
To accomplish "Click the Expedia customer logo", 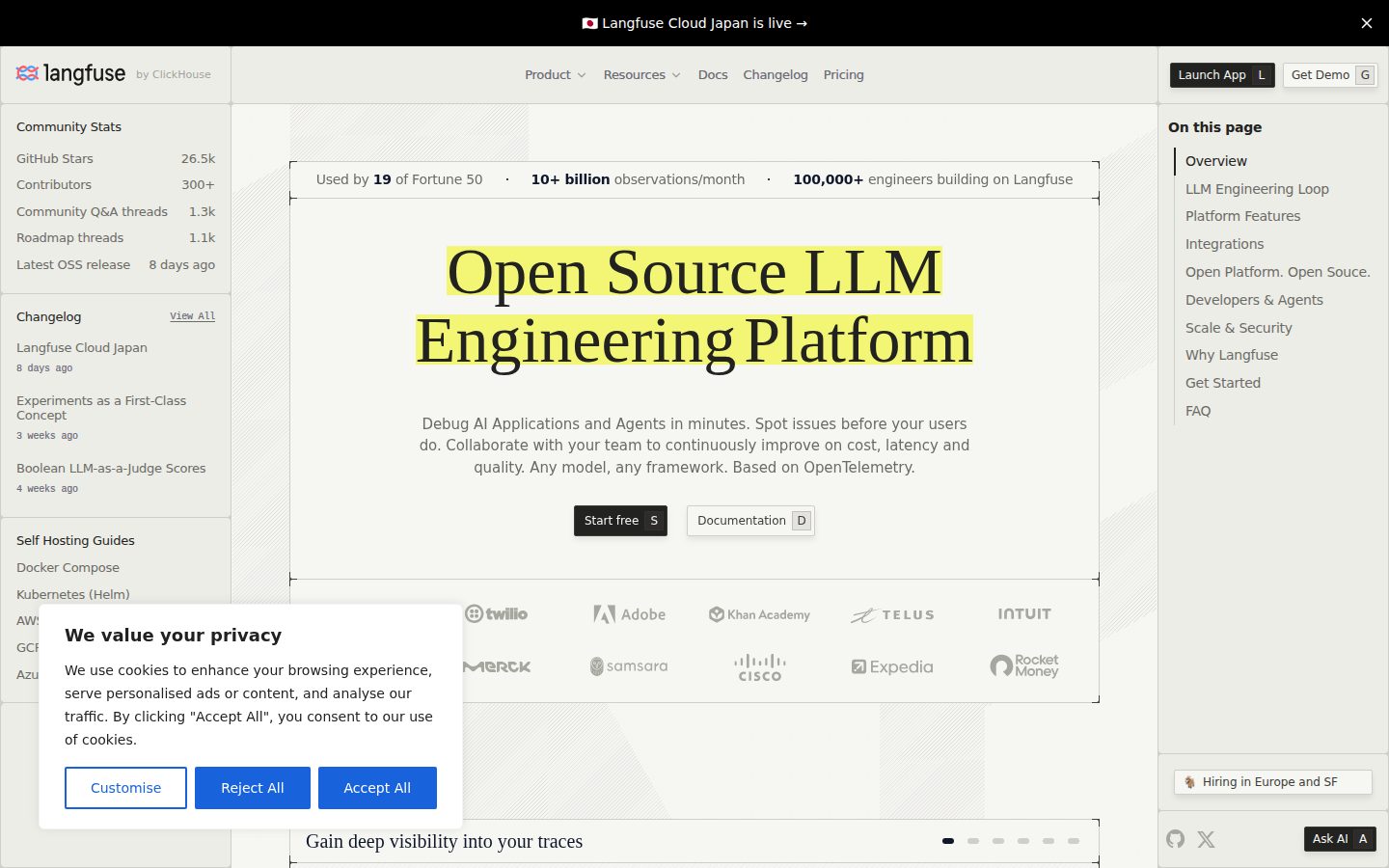I will pos(892,666).
